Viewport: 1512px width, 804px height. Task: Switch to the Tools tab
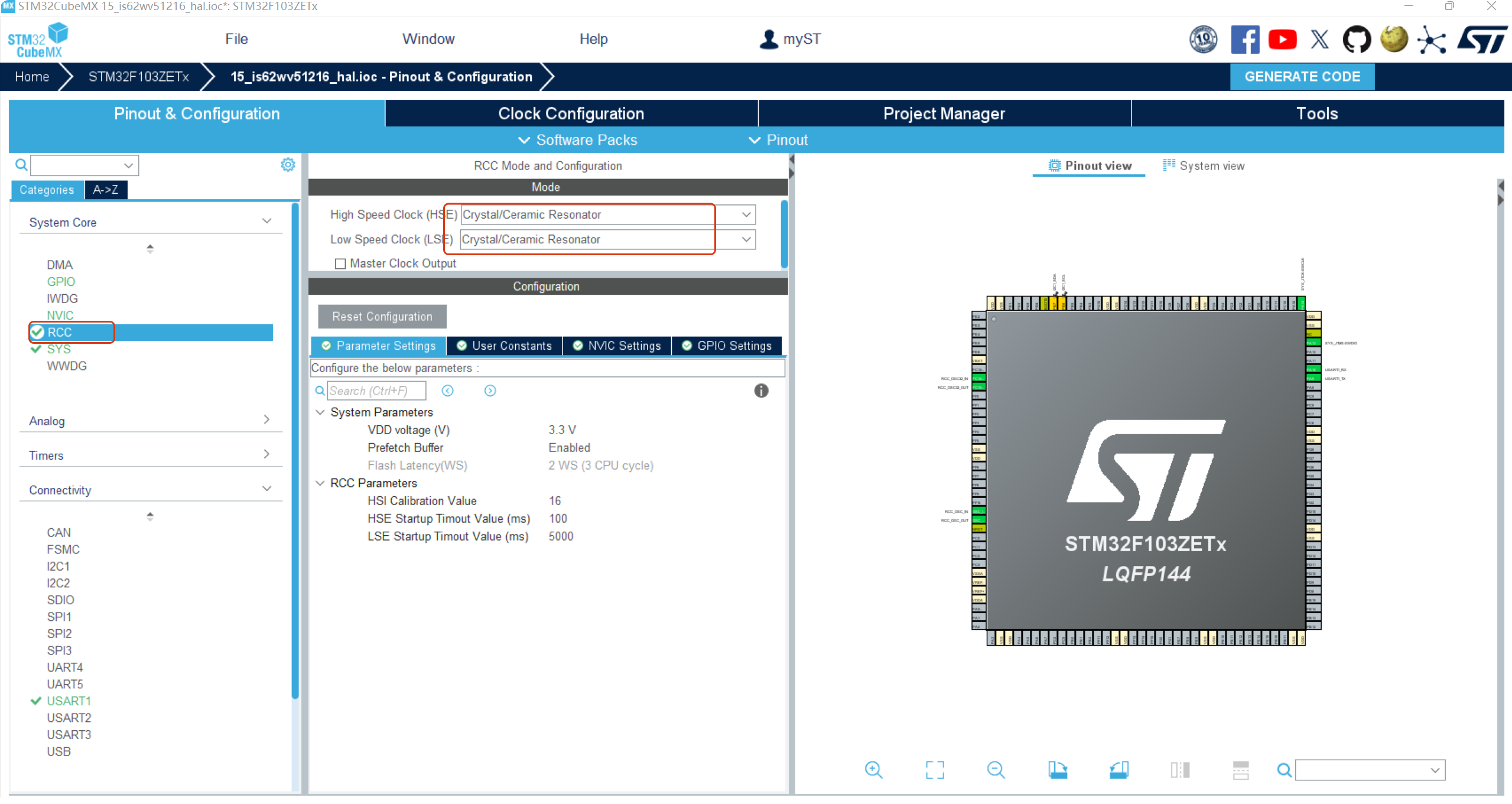pyautogui.click(x=1317, y=113)
